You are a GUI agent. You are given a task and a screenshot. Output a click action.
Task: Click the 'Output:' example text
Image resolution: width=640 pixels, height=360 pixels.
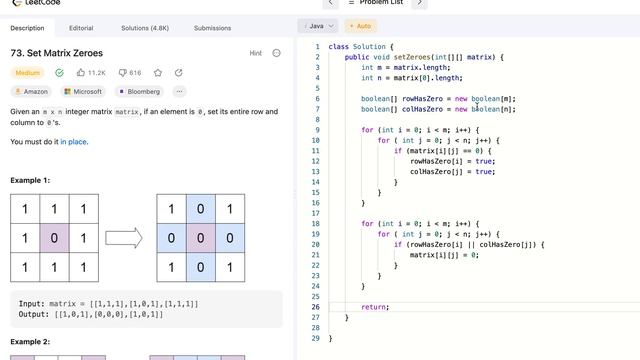(91, 314)
